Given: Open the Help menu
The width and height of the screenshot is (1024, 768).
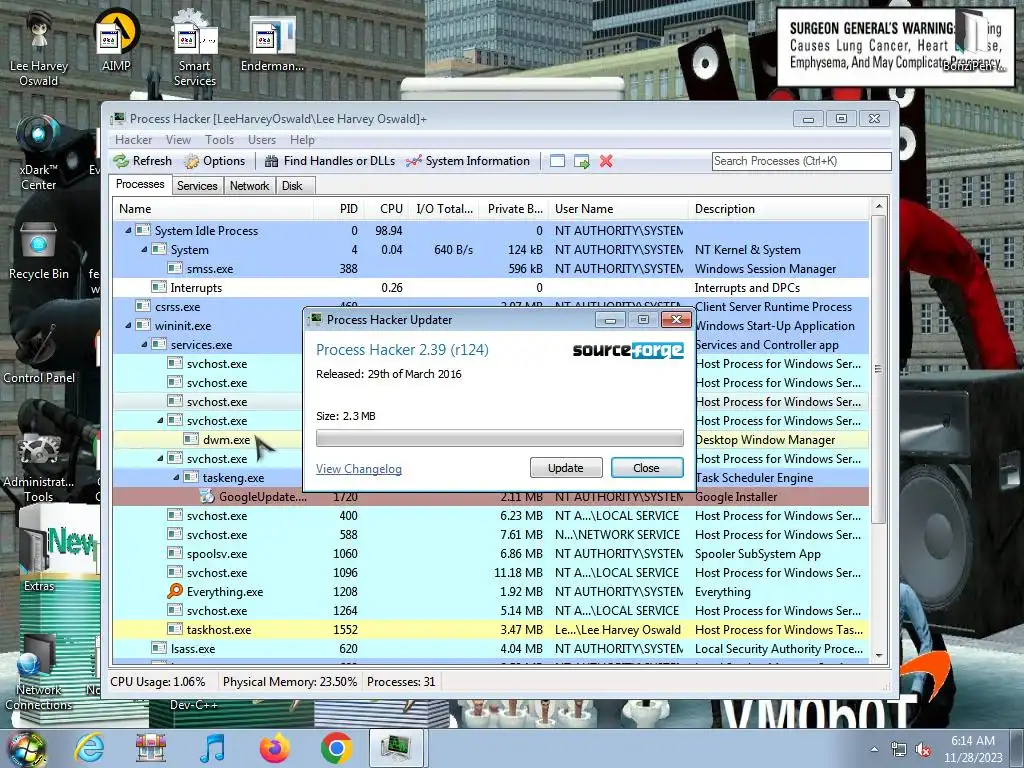Looking at the screenshot, I should [x=302, y=140].
